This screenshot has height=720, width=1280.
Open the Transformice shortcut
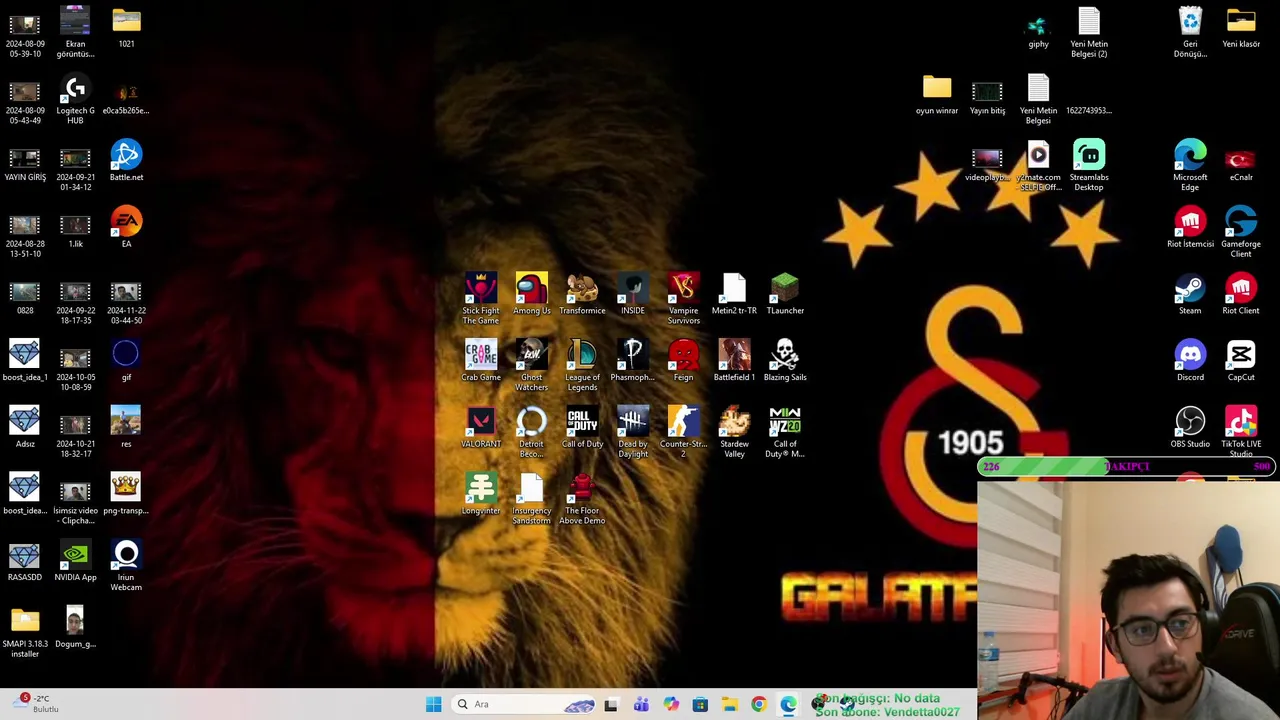point(582,294)
